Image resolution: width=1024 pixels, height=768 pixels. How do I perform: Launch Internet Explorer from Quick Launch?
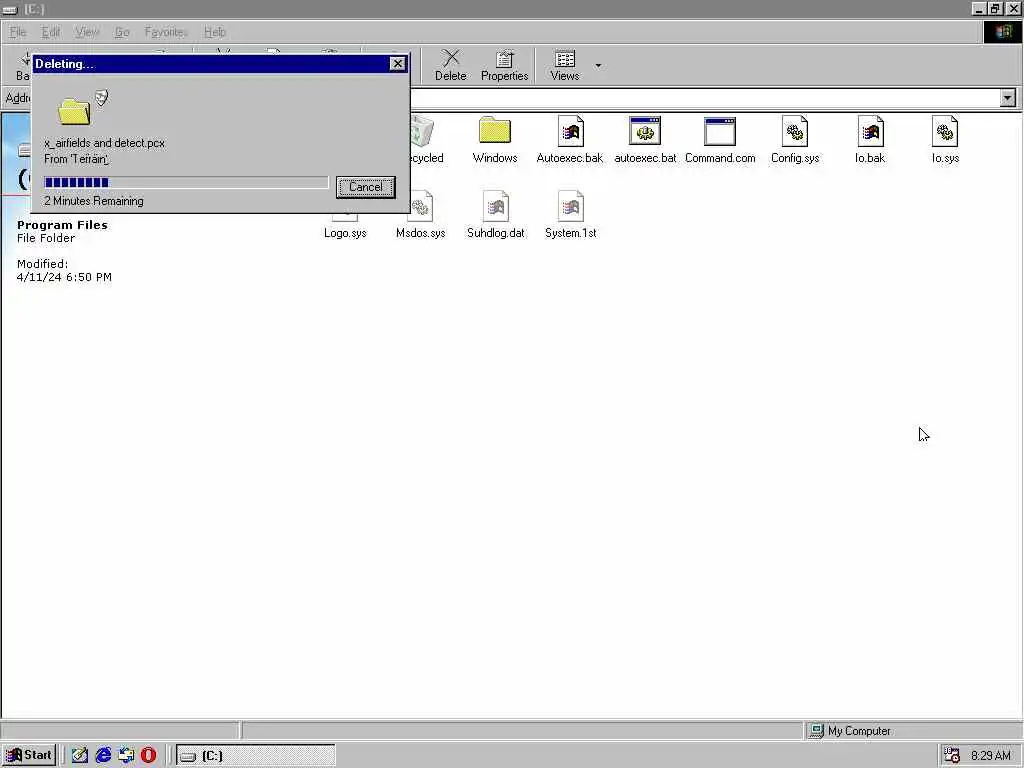point(103,755)
